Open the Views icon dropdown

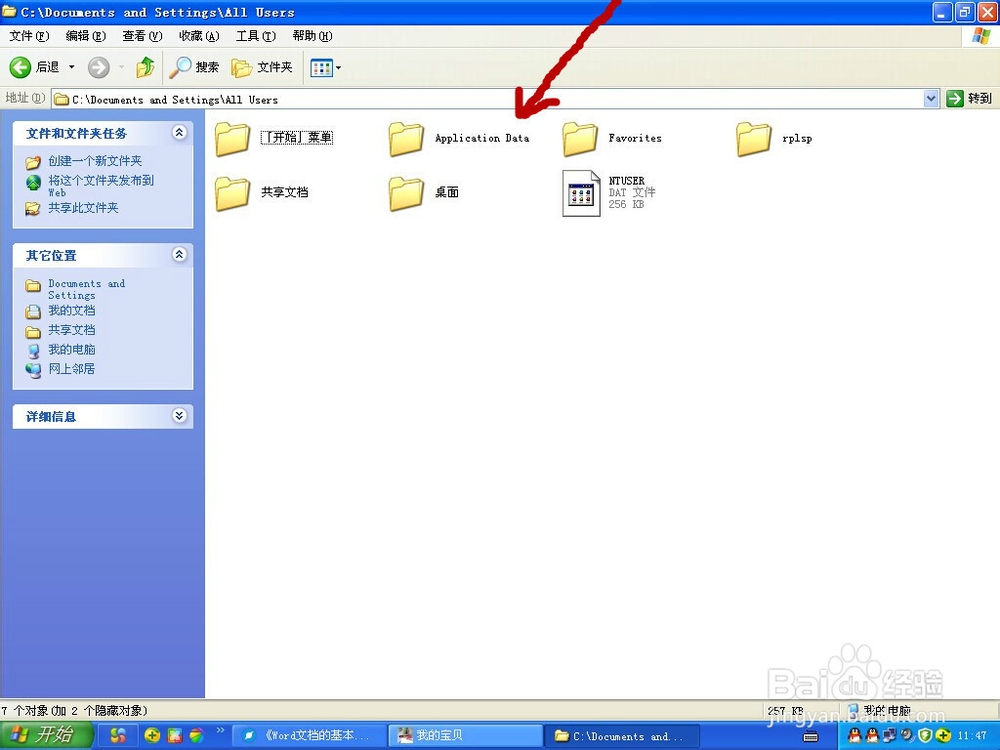click(x=325, y=67)
